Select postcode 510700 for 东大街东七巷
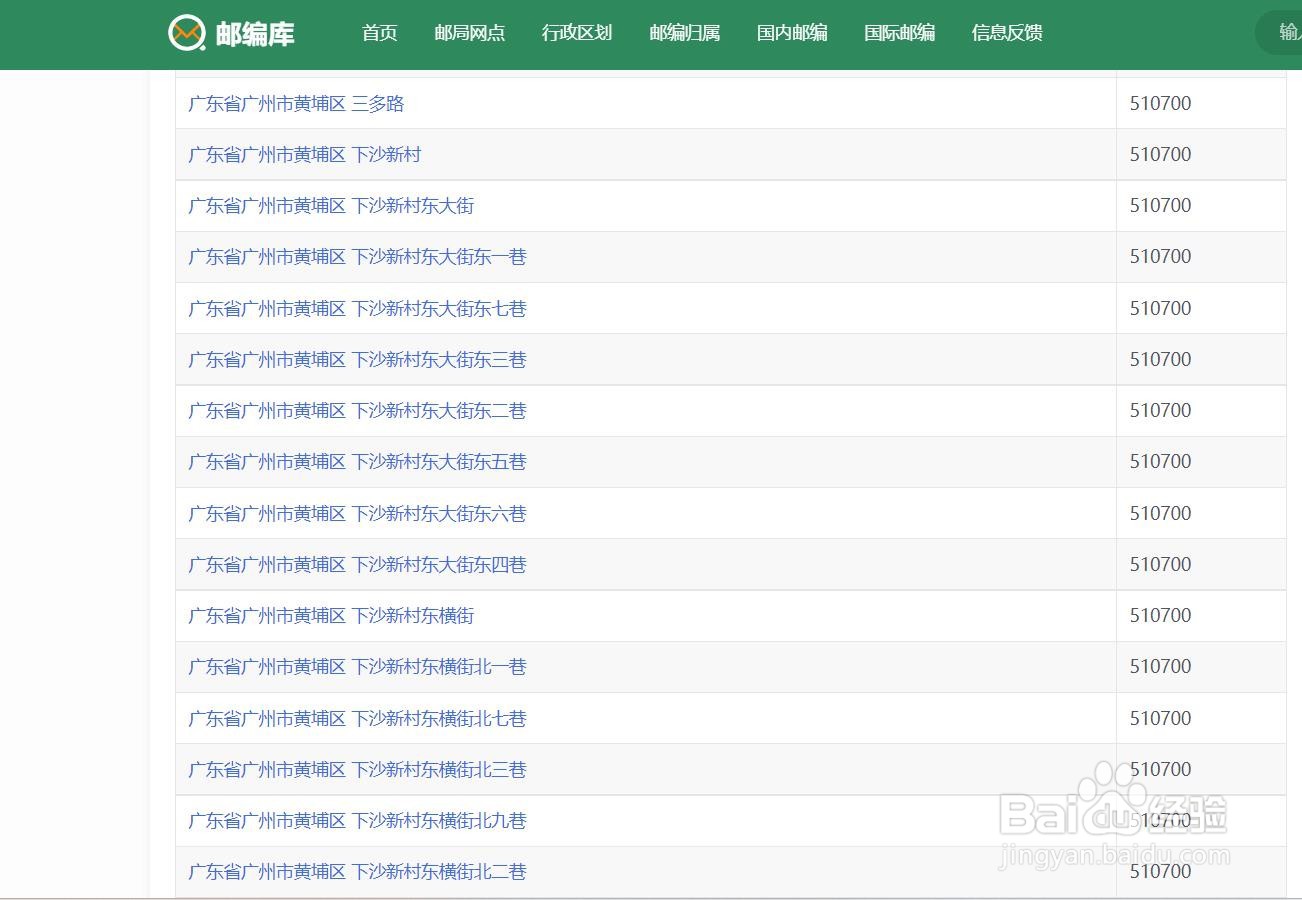This screenshot has height=900, width=1302. [1160, 308]
